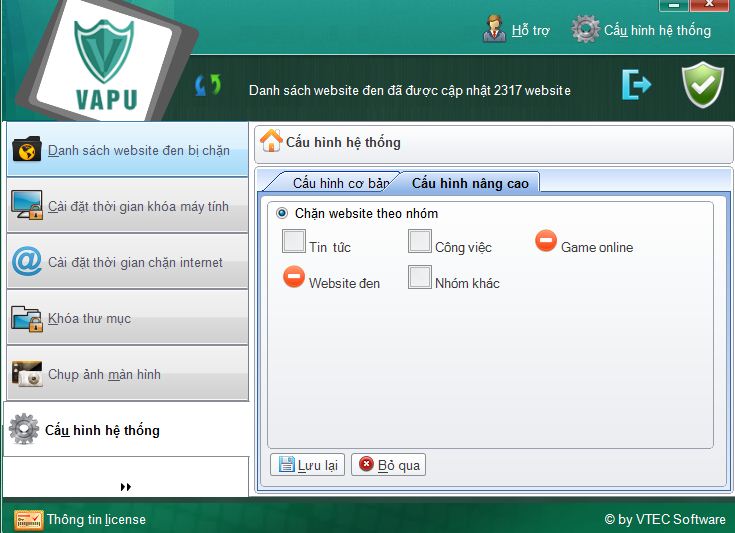Open Chụp ảnh màn hình section
This screenshot has height=533, width=735.
pyautogui.click(x=128, y=374)
